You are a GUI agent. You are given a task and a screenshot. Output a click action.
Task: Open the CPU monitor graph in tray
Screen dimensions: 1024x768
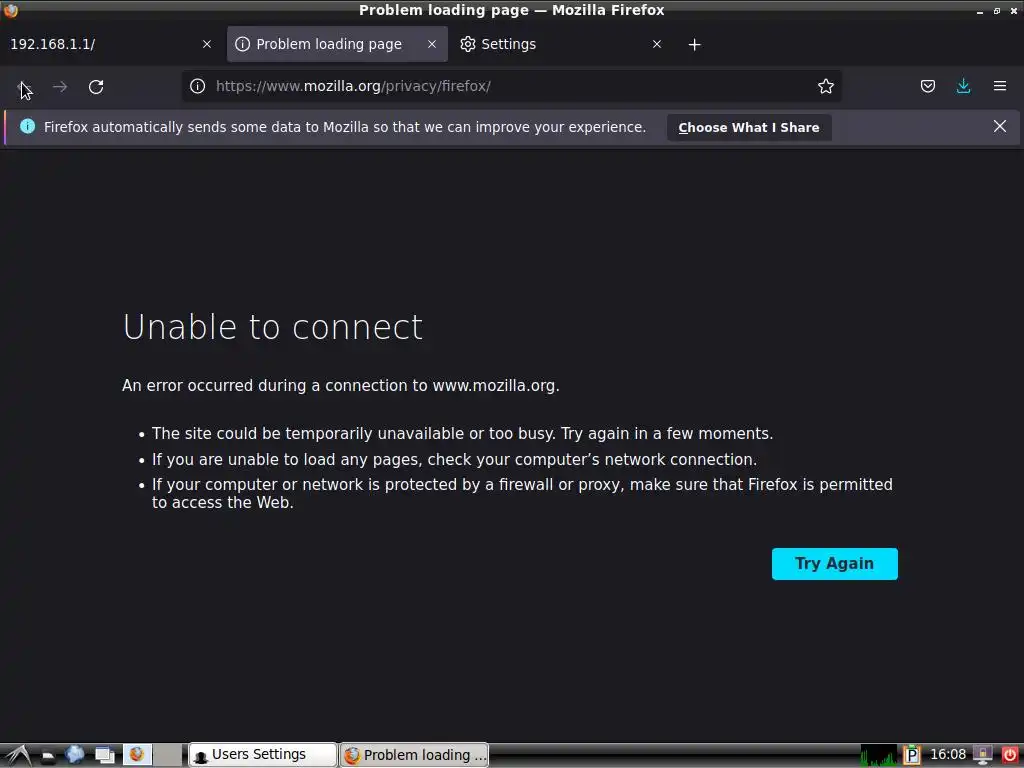[x=878, y=755]
